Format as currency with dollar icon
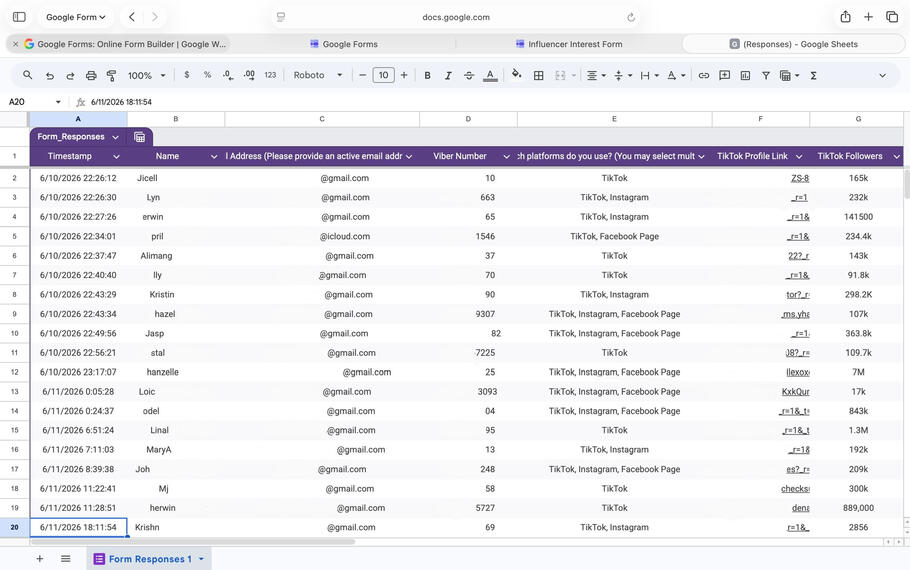Image resolution: width=910 pixels, height=570 pixels. point(186,75)
